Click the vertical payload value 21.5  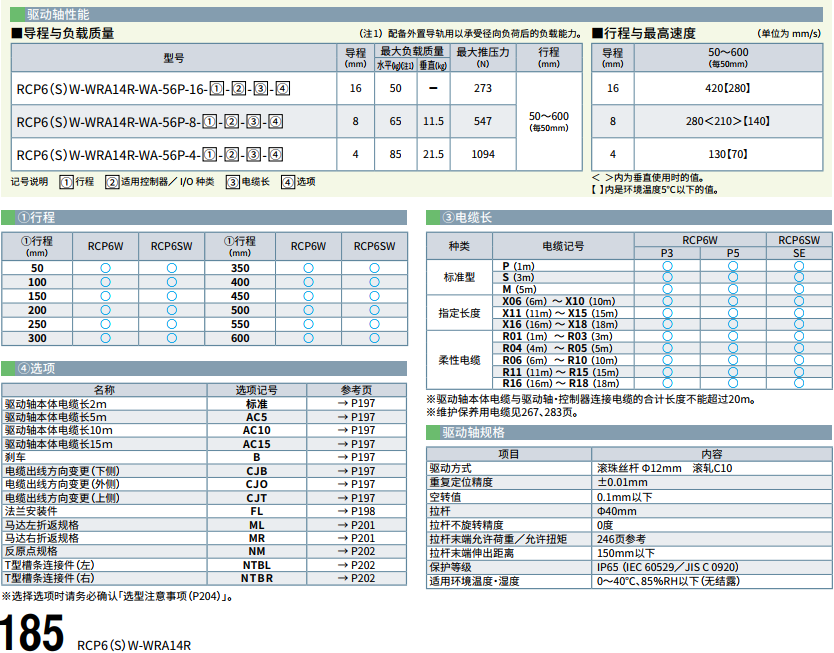(x=433, y=154)
